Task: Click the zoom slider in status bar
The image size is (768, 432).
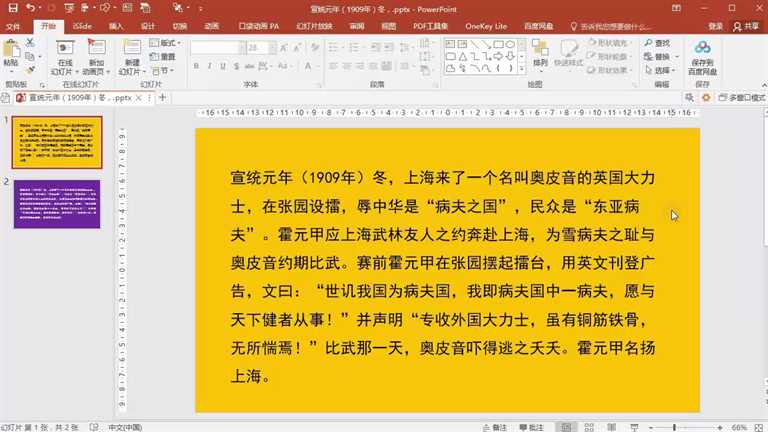Action: (x=674, y=427)
